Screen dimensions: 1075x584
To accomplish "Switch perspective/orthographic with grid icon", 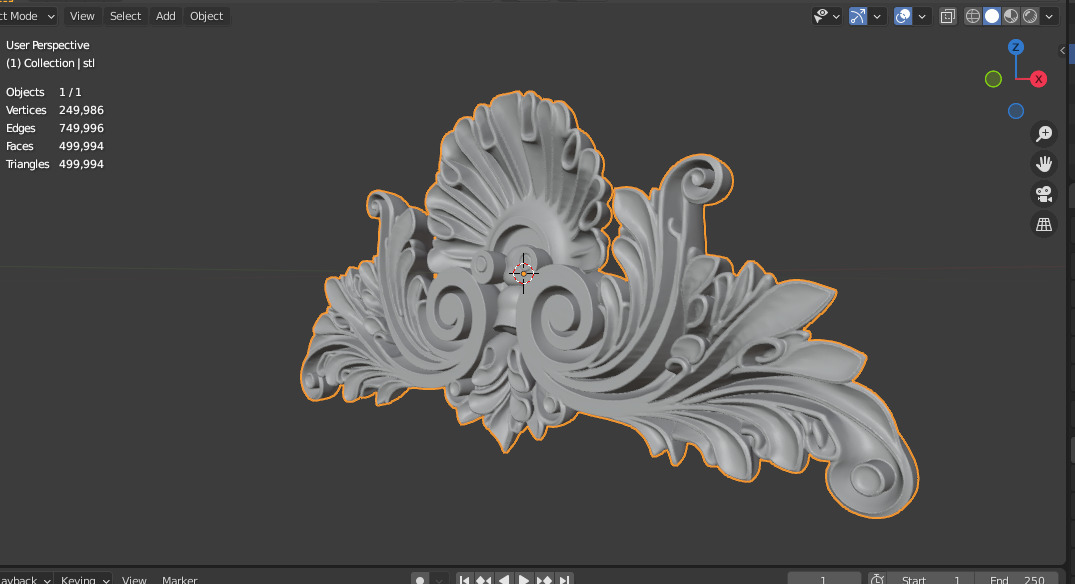I will pos(1043,224).
